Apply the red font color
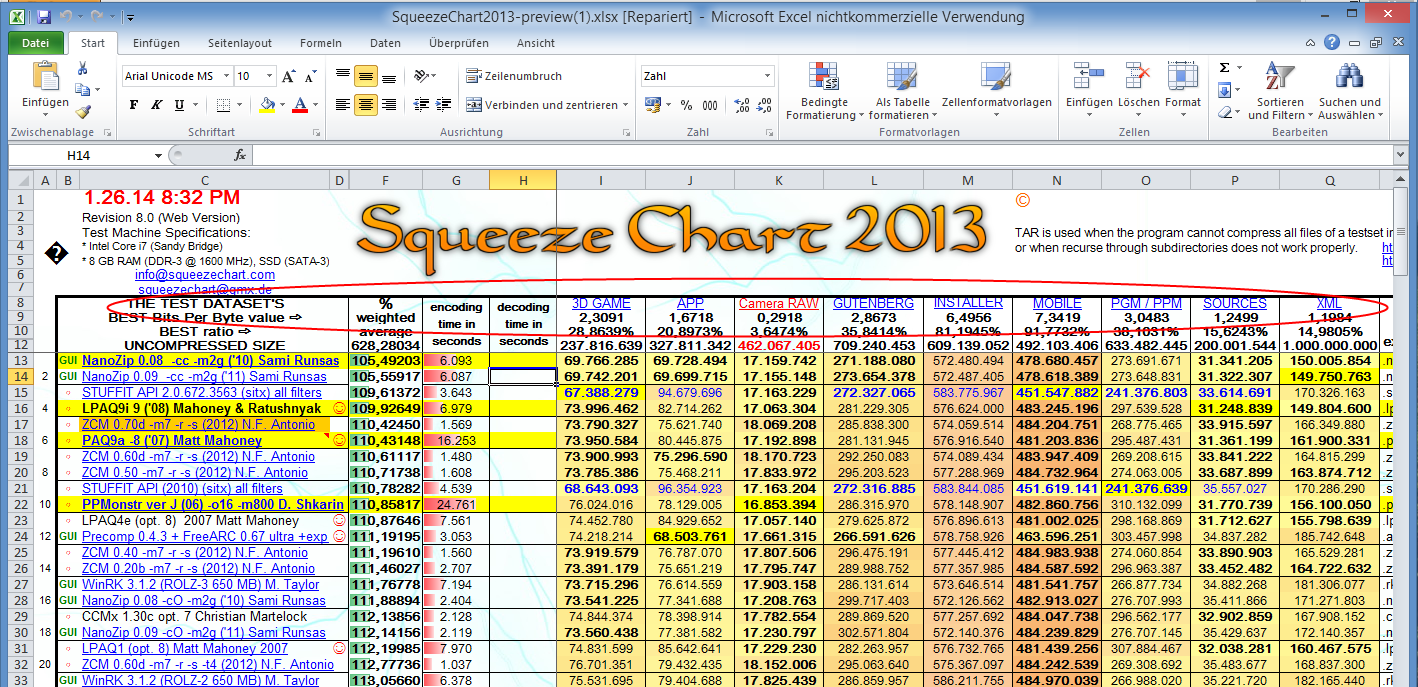 300,105
